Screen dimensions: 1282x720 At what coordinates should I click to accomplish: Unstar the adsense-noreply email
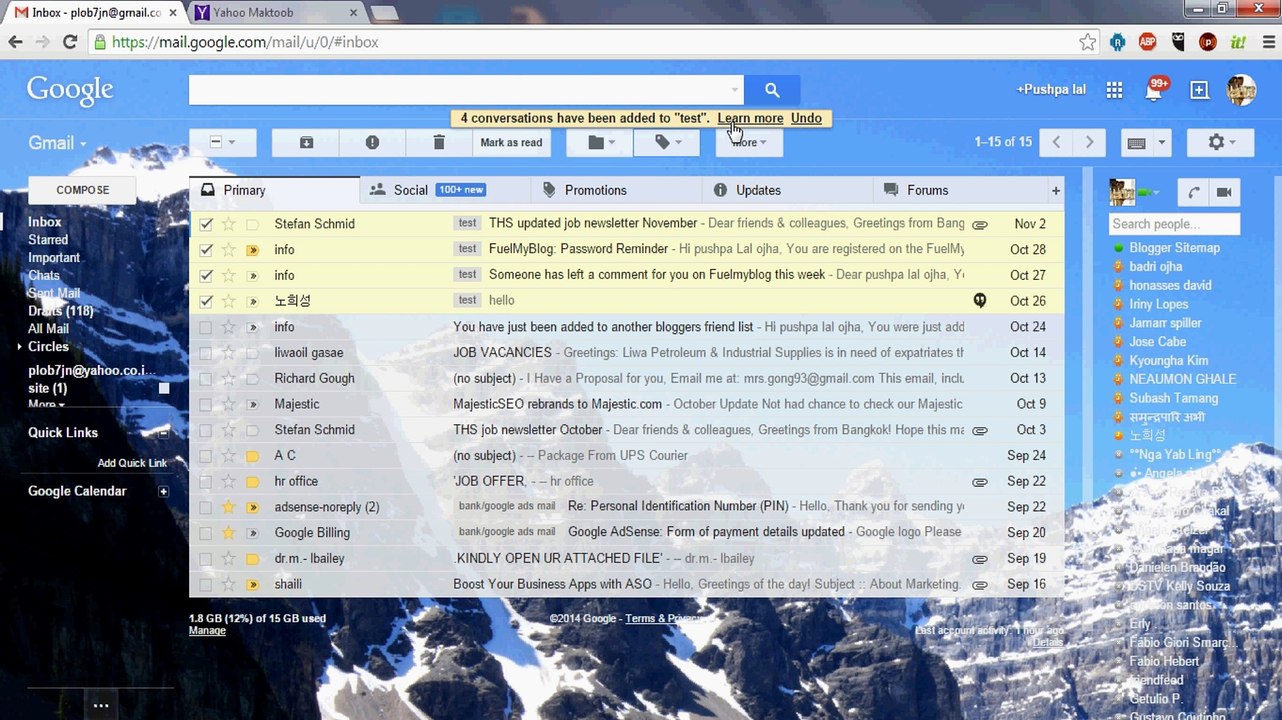(x=229, y=507)
